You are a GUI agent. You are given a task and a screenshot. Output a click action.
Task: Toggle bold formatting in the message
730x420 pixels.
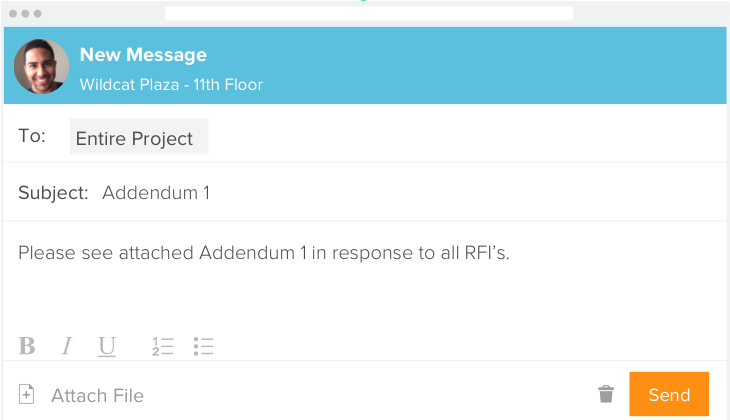coord(27,346)
